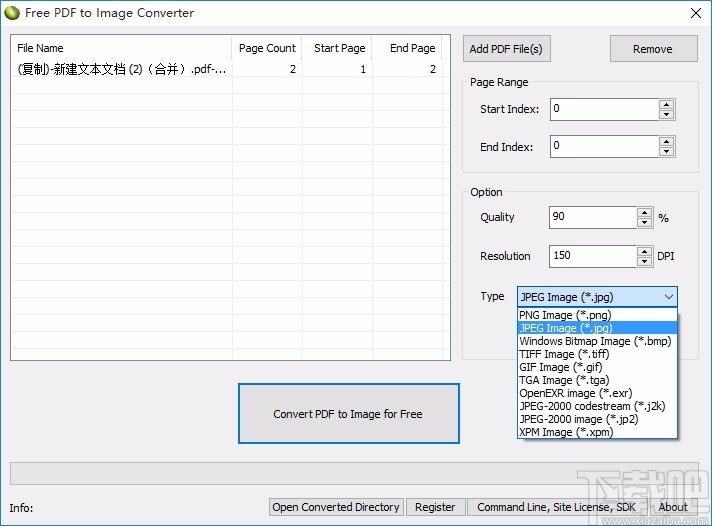Image resolution: width=712 pixels, height=526 pixels.
Task: Click the Register button
Action: click(x=435, y=507)
